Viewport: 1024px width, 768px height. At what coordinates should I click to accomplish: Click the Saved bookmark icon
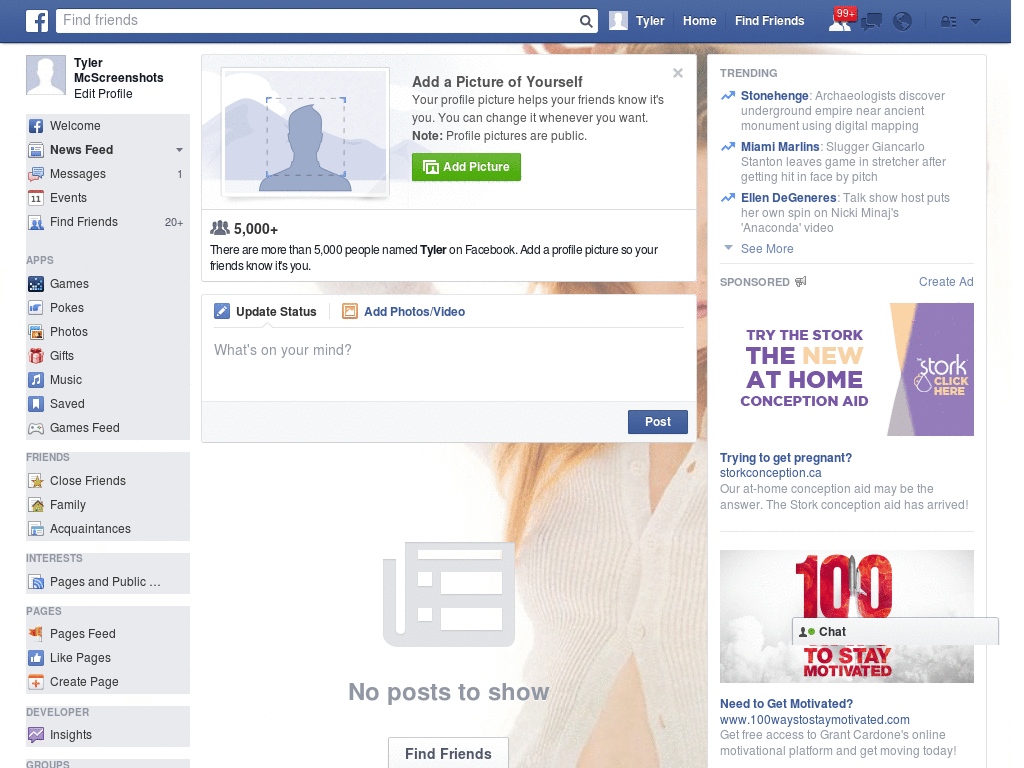[x=36, y=404]
